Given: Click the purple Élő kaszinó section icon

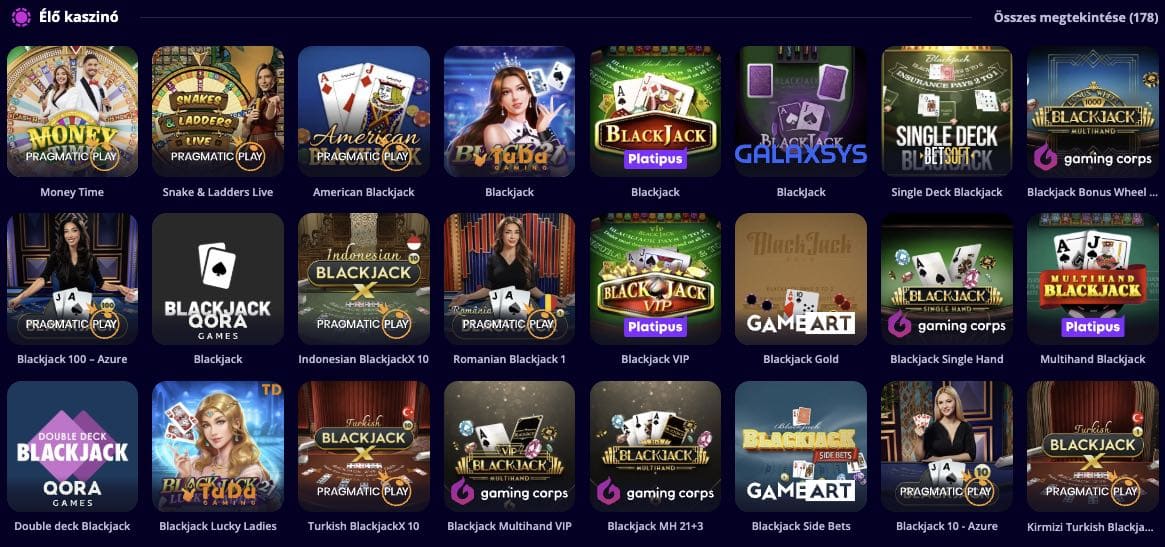Looking at the screenshot, I should coord(21,16).
